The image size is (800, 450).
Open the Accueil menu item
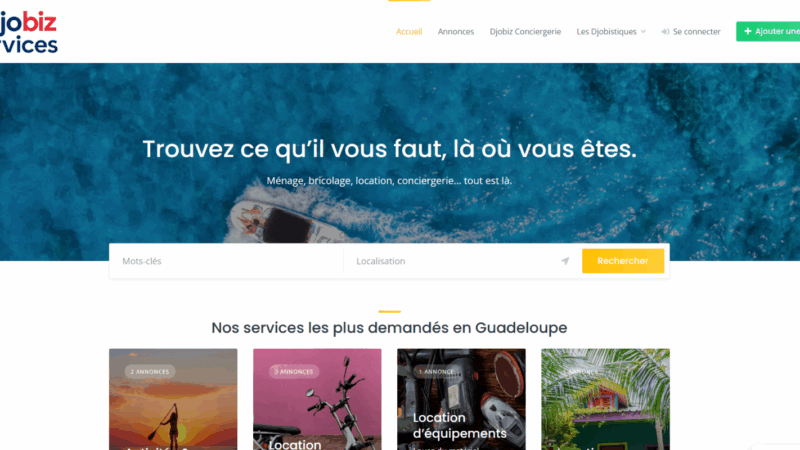[409, 32]
